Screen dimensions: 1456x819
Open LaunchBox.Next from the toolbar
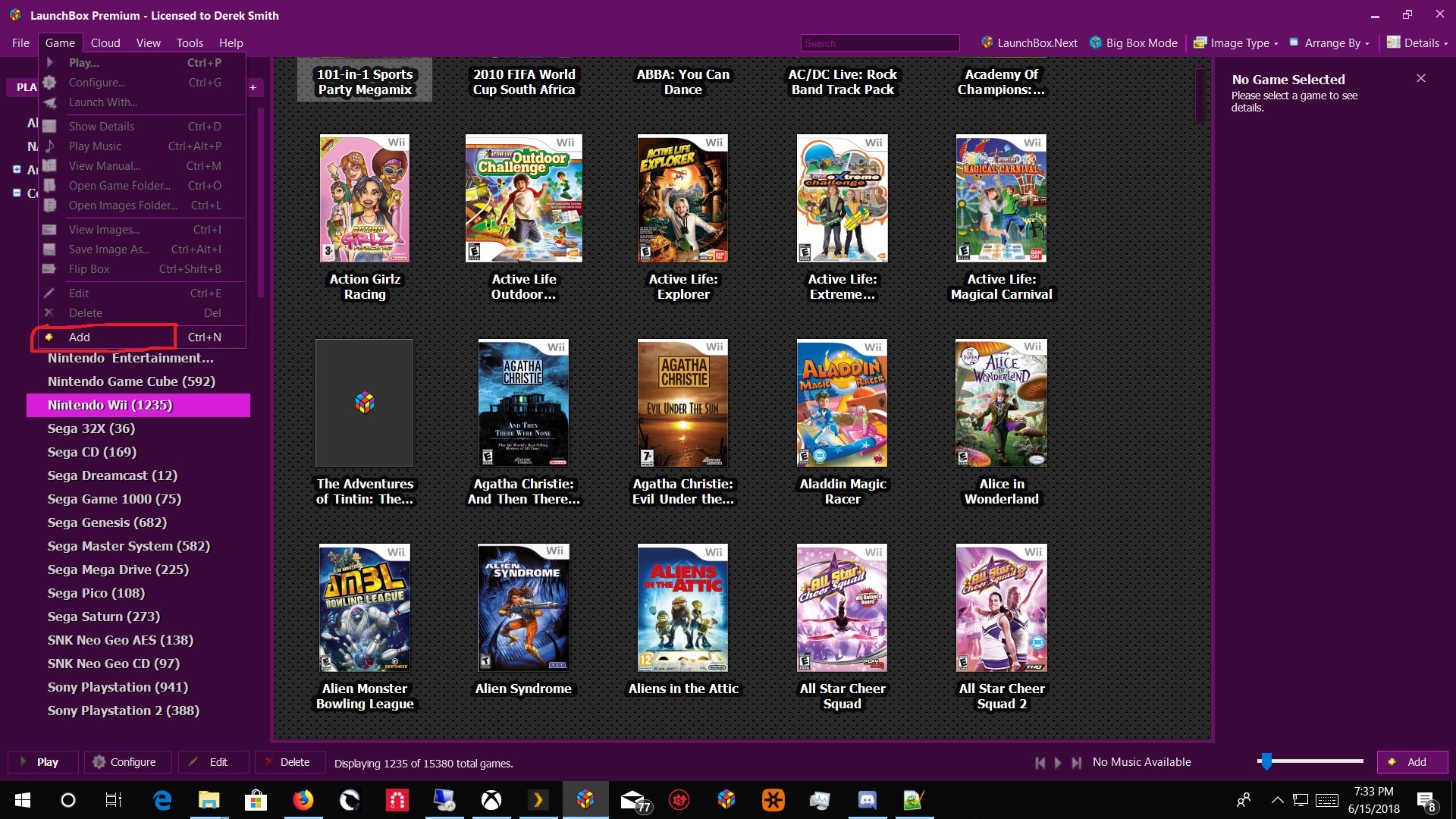[x=1029, y=43]
